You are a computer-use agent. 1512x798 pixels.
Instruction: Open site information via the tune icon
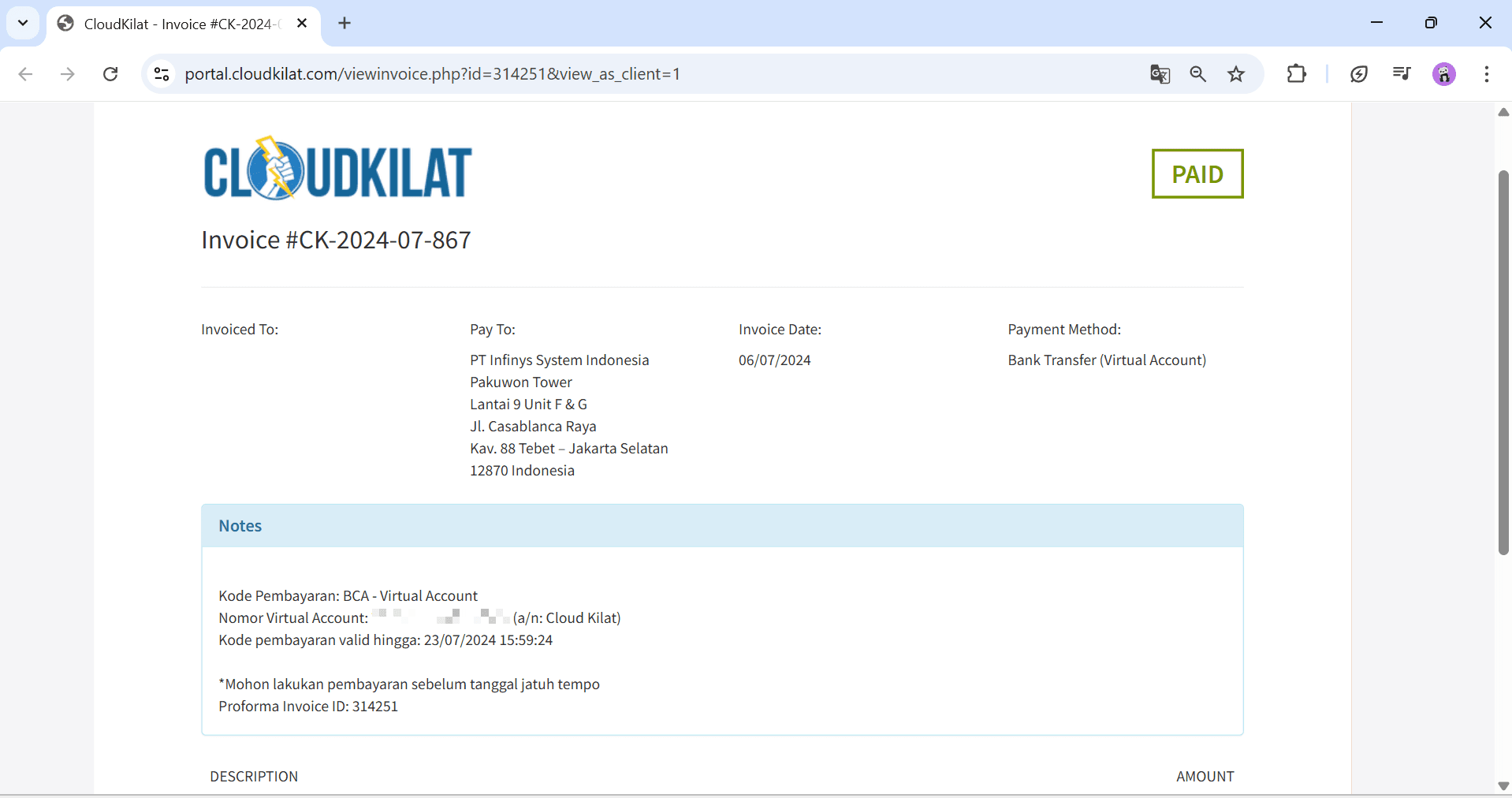pyautogui.click(x=161, y=73)
